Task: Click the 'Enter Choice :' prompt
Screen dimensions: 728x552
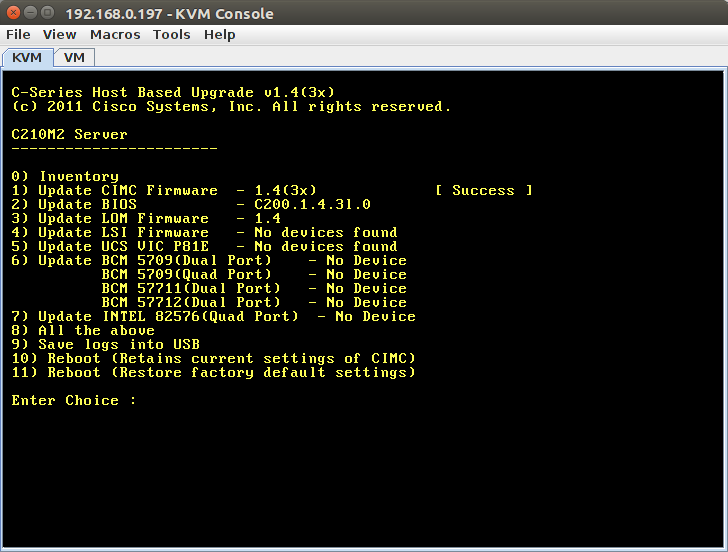Action: pos(74,401)
